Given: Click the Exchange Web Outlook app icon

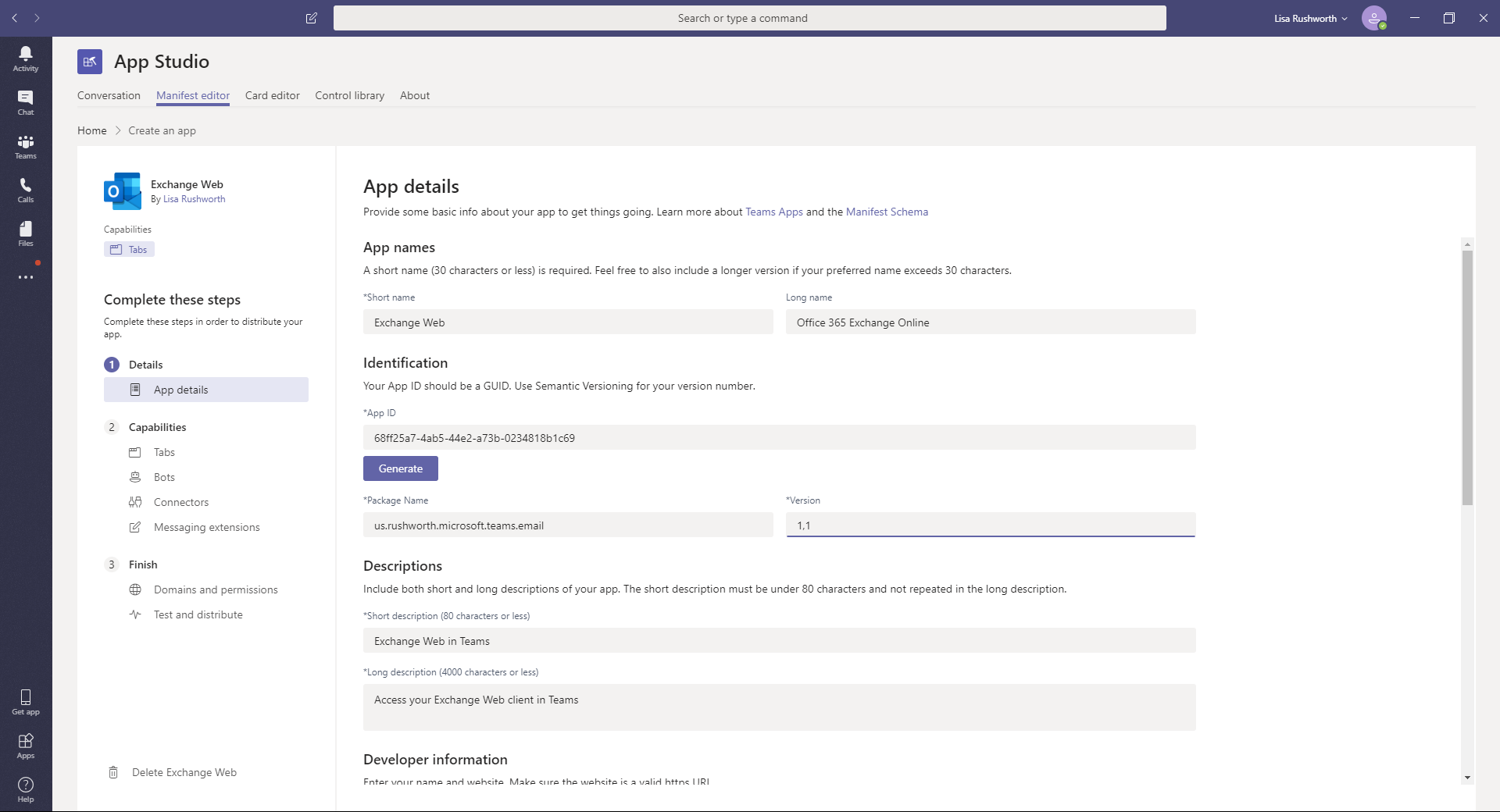Looking at the screenshot, I should [x=123, y=191].
